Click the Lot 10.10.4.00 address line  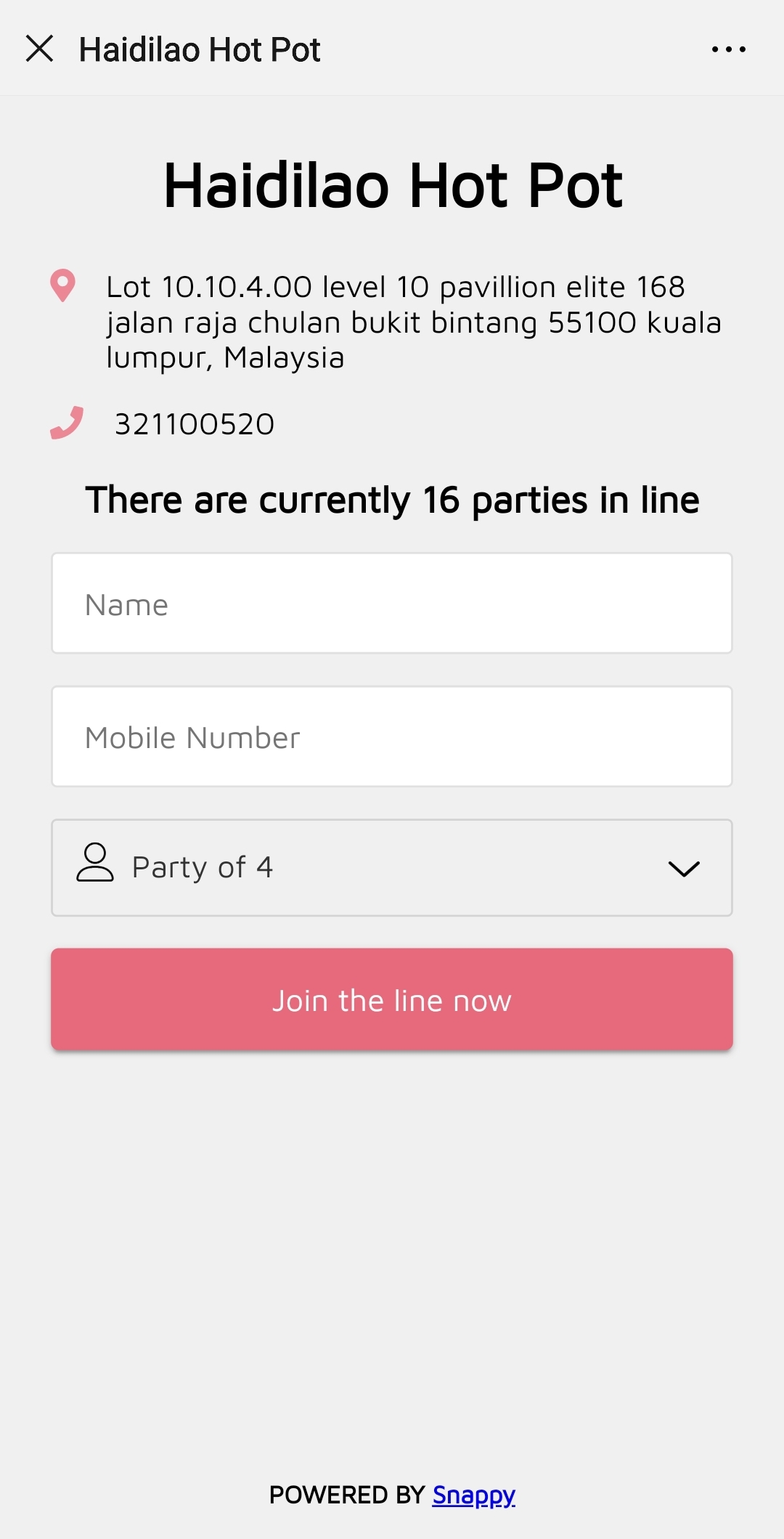395,287
